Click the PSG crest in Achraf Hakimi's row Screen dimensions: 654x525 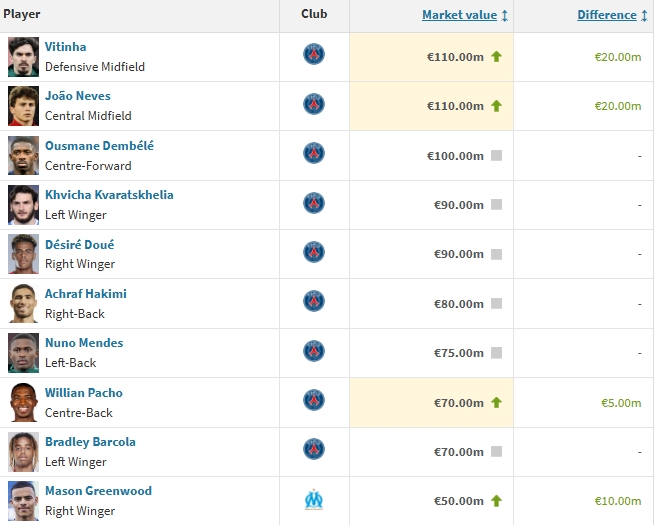click(314, 302)
